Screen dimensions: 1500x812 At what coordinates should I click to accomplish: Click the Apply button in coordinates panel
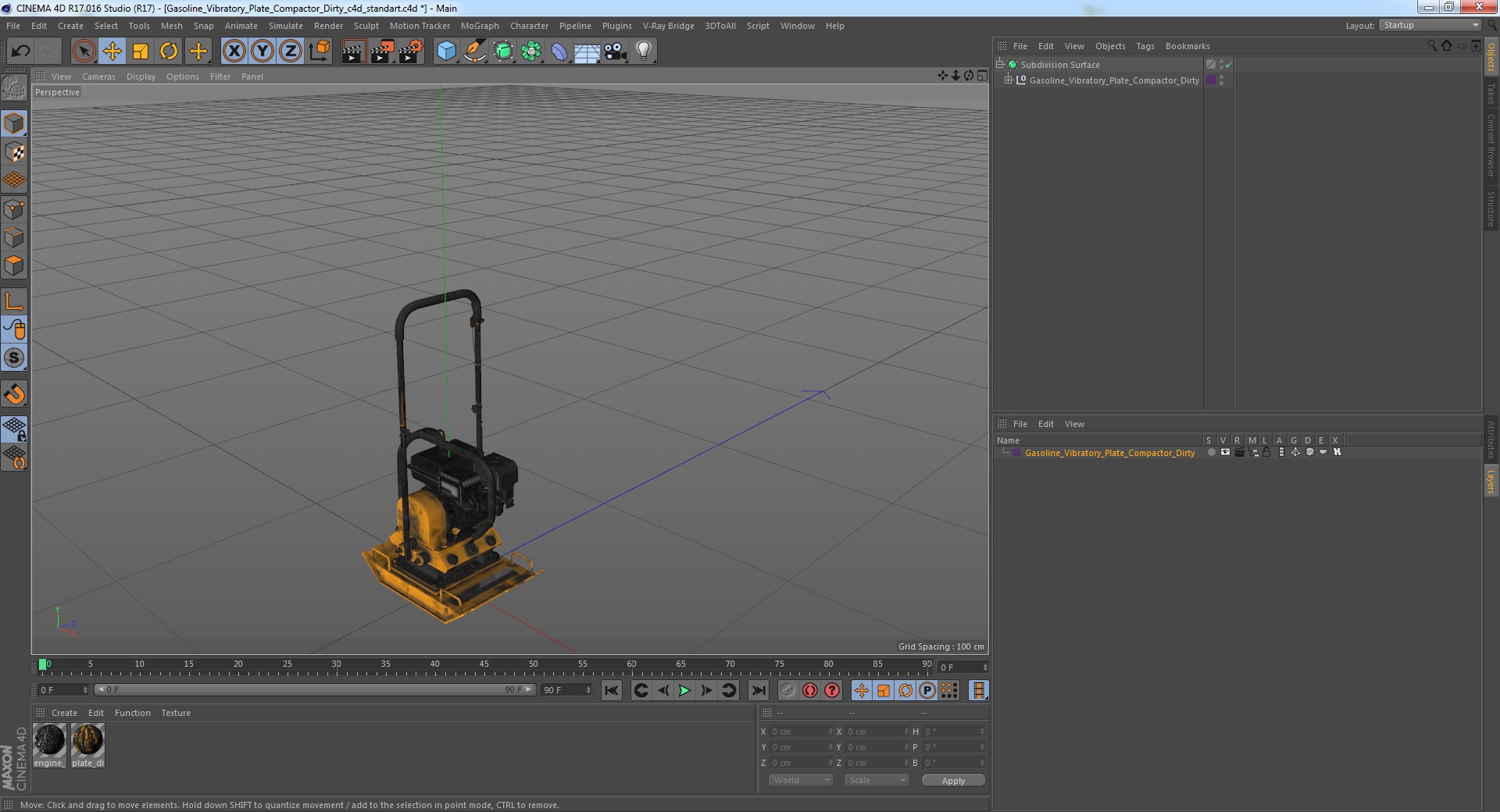[953, 780]
